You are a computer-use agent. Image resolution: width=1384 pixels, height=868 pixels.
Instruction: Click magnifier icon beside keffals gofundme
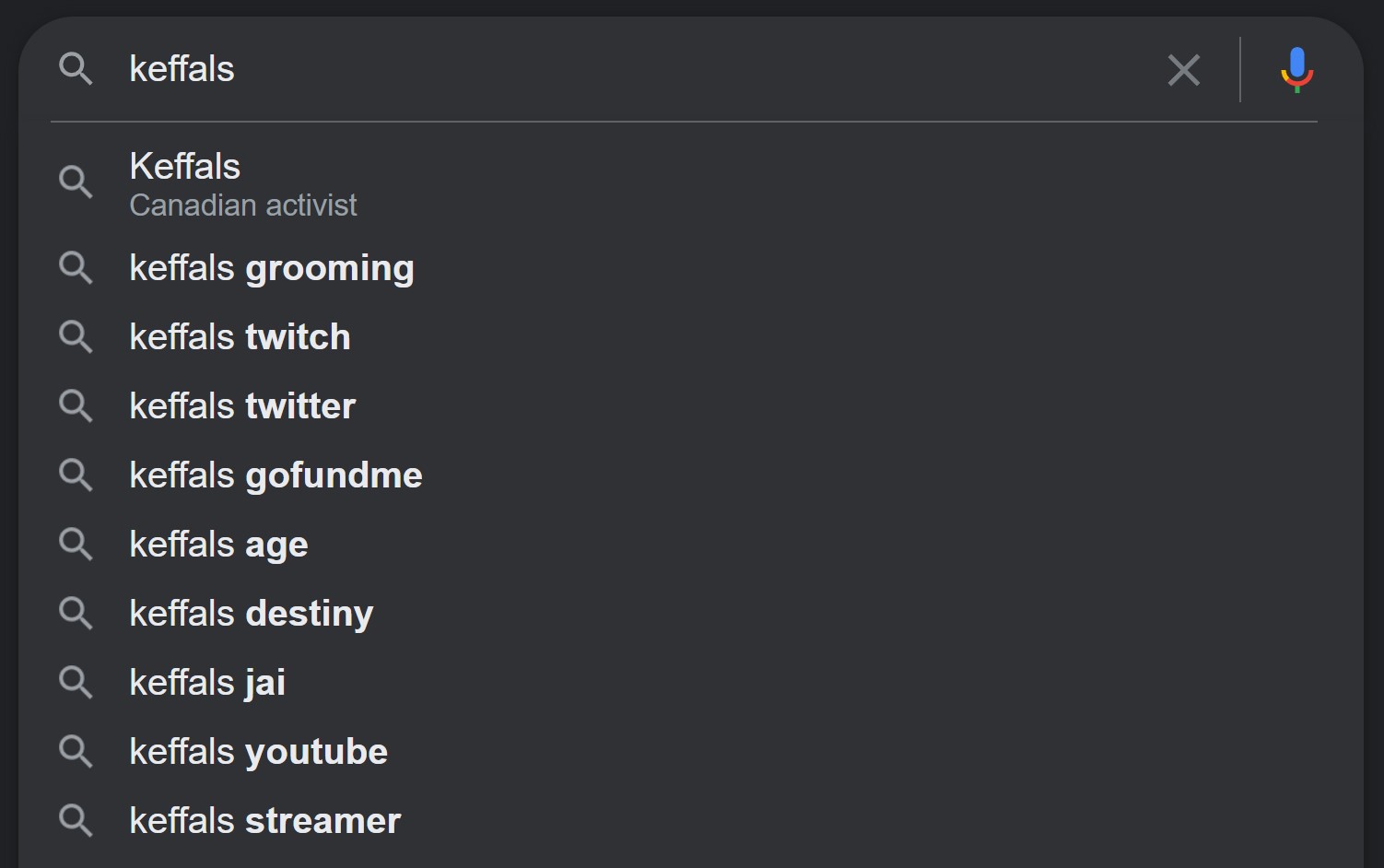[76, 475]
